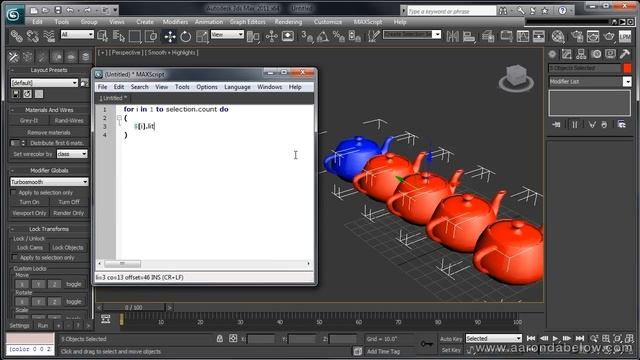Click the save preset floppy icon under Layout Presets
This screenshot has height=360, width=640.
tap(16, 94)
